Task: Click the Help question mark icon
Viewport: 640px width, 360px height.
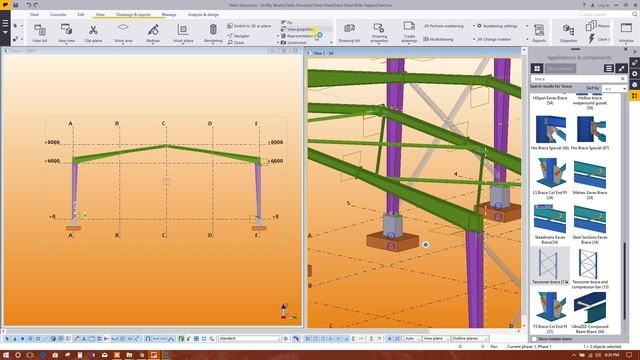Action: (584, 5)
